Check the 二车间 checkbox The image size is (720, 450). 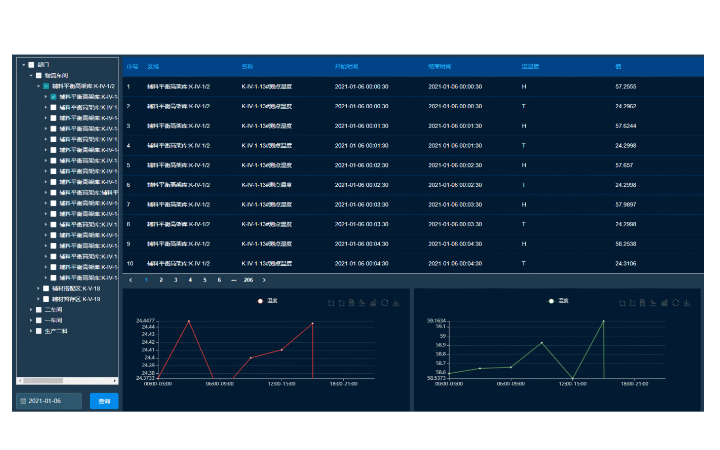(39, 310)
